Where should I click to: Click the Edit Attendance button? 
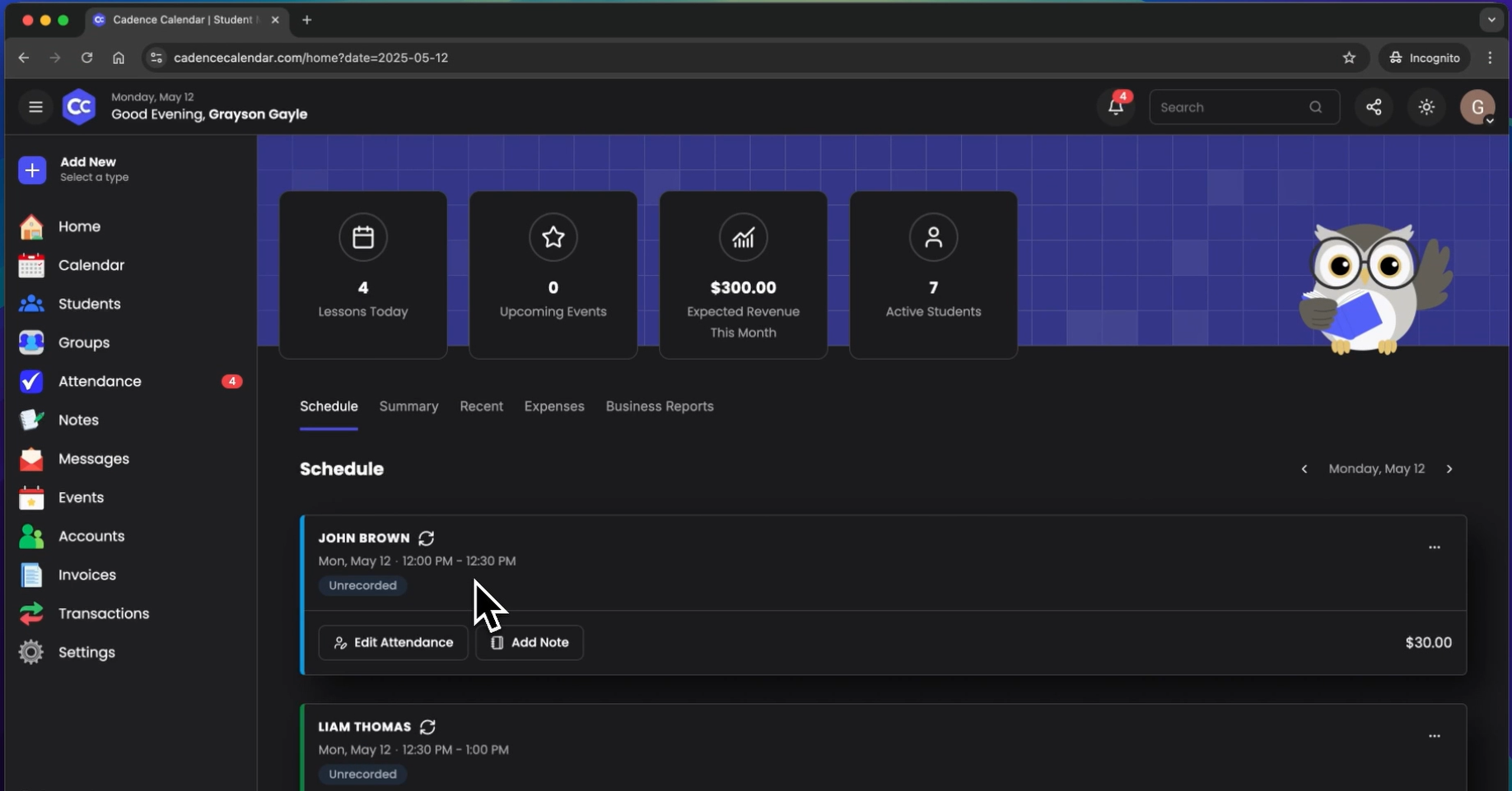[393, 643]
